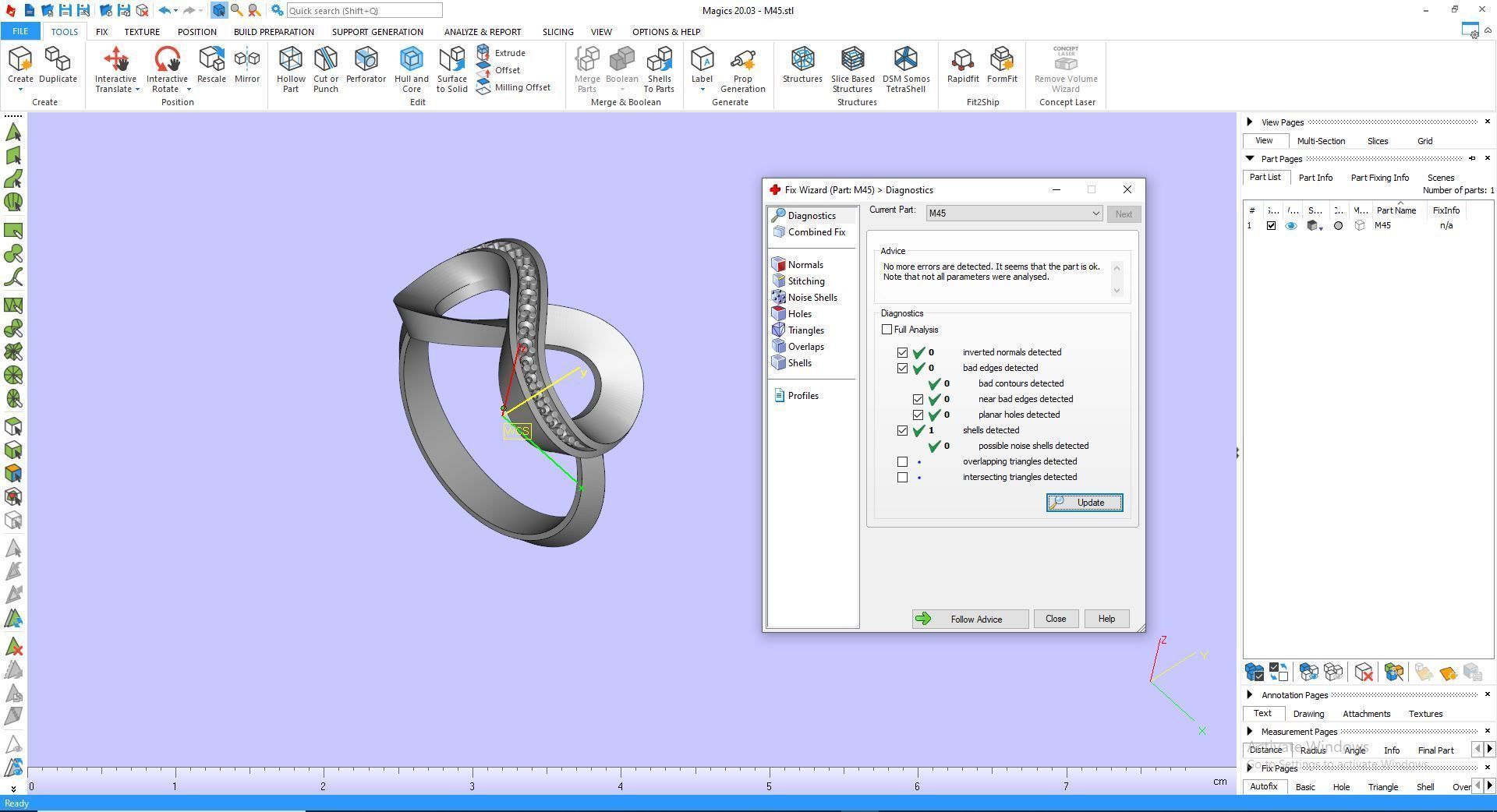Expand the Annotation Pages panel
The width and height of the screenshot is (1497, 812).
[x=1250, y=695]
